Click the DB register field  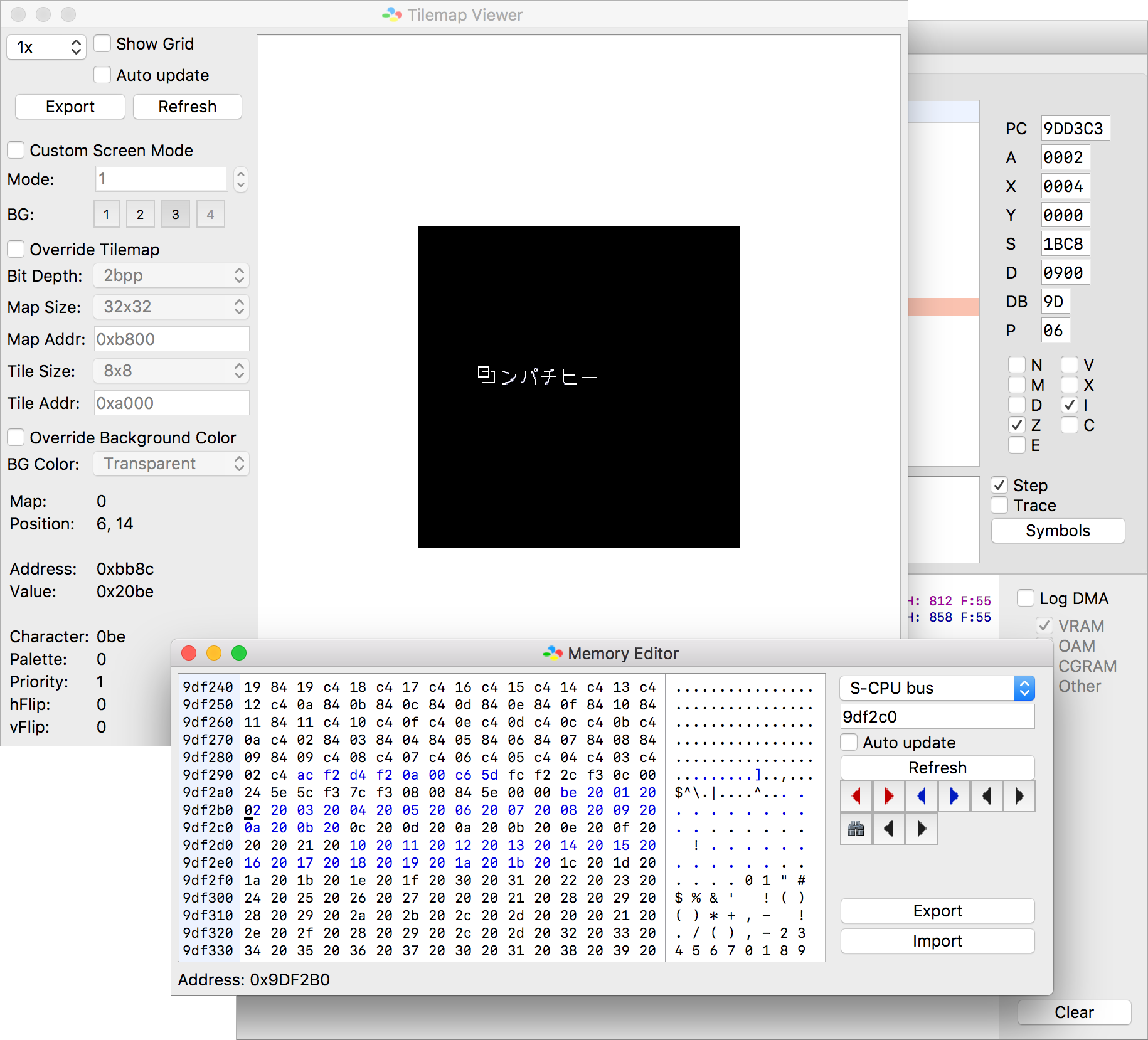[1055, 302]
